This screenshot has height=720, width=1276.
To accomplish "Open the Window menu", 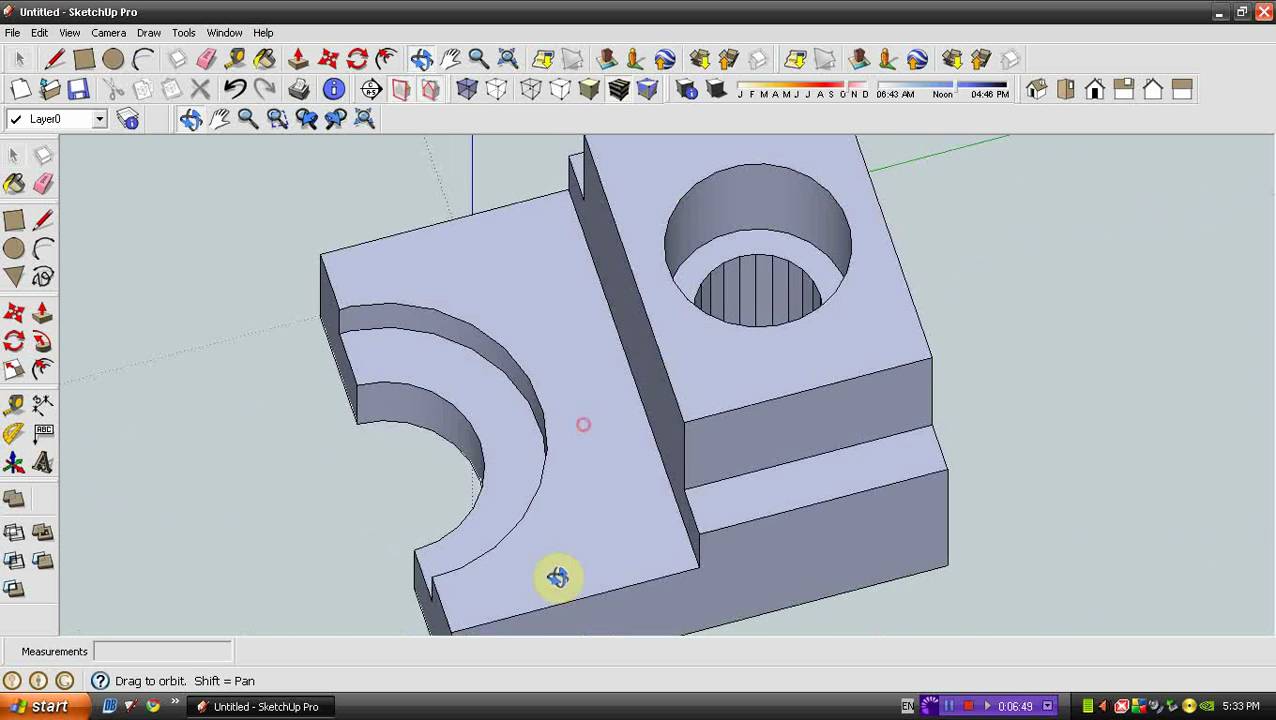I will click(224, 33).
